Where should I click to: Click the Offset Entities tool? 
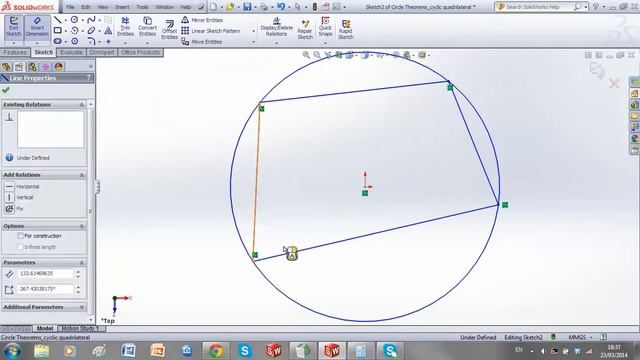tap(169, 30)
